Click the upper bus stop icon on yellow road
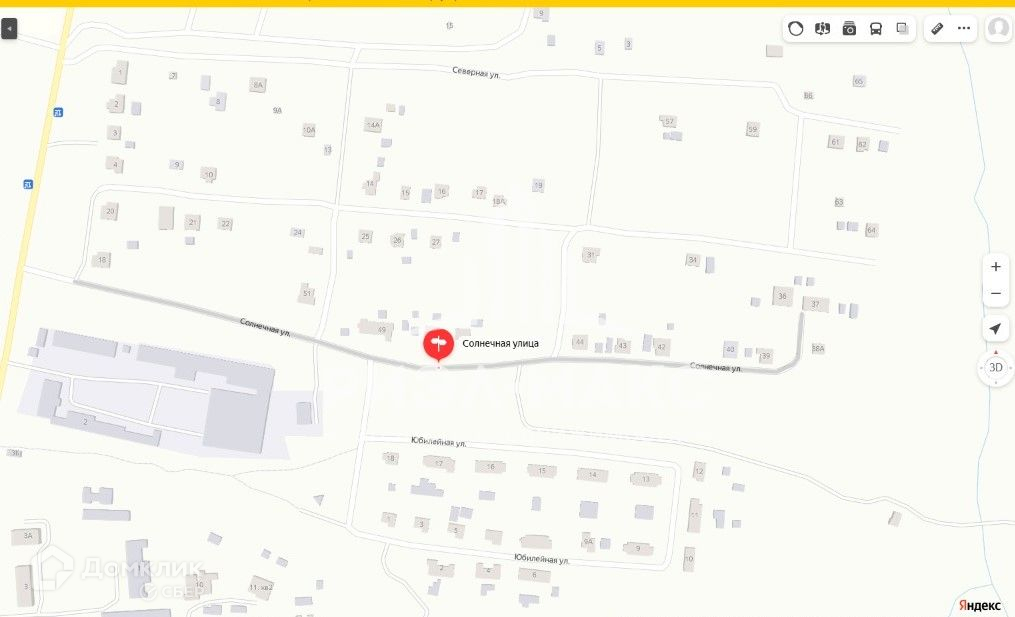The width and height of the screenshot is (1015, 617). coord(58,112)
